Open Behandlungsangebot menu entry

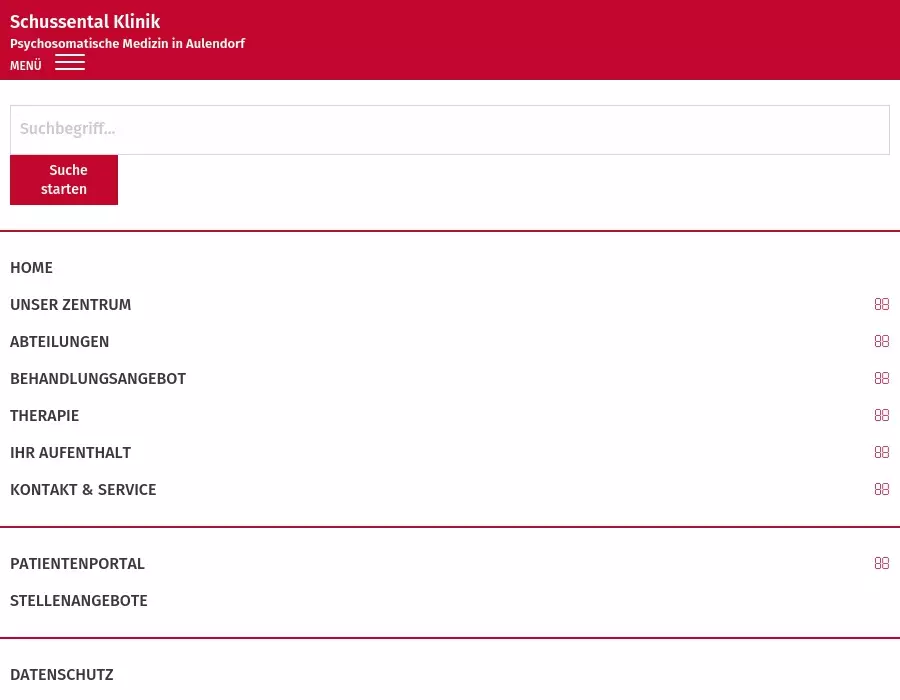coord(98,379)
